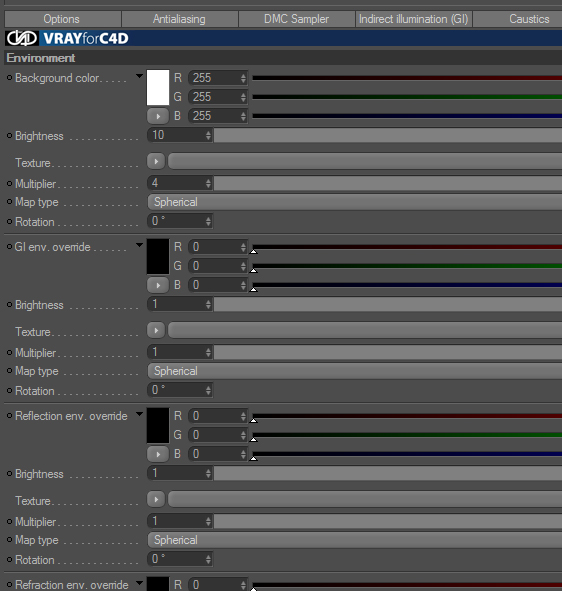This screenshot has width=562, height=591.
Task: Toggle the Background Brightness animation dot
Action: coord(9,136)
